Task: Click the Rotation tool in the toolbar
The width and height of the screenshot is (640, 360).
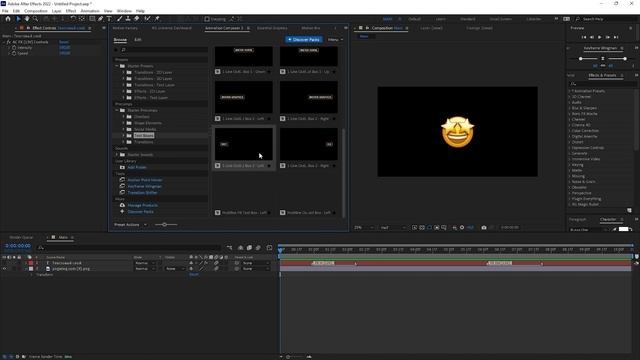Action: click(x=73, y=19)
